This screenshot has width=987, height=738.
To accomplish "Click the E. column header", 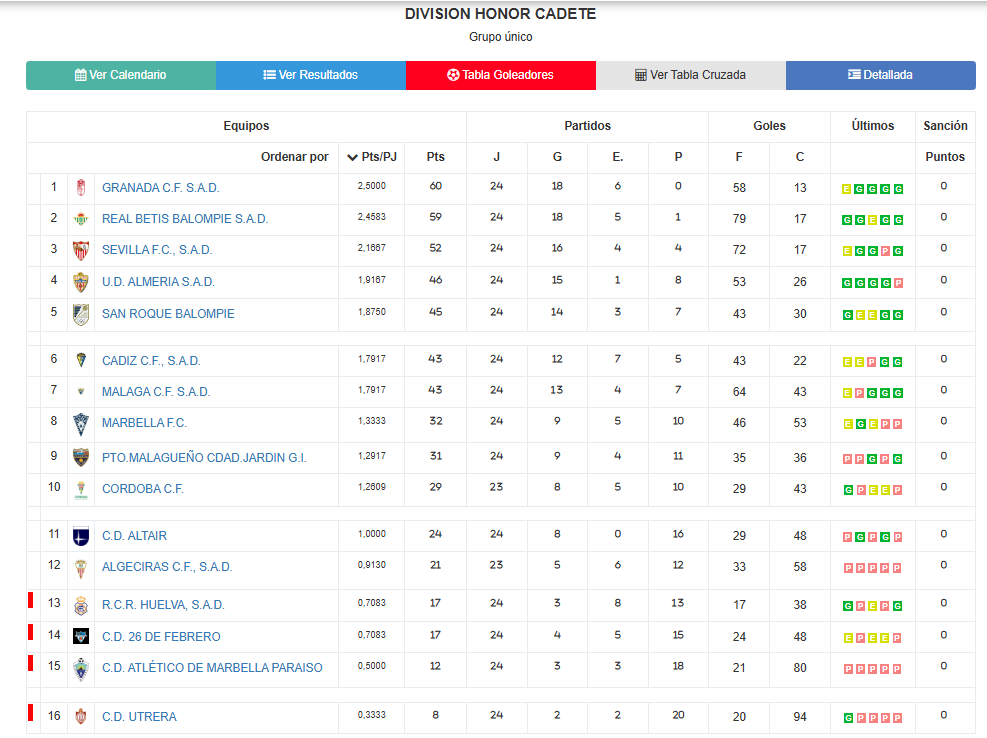I will click(x=618, y=157).
